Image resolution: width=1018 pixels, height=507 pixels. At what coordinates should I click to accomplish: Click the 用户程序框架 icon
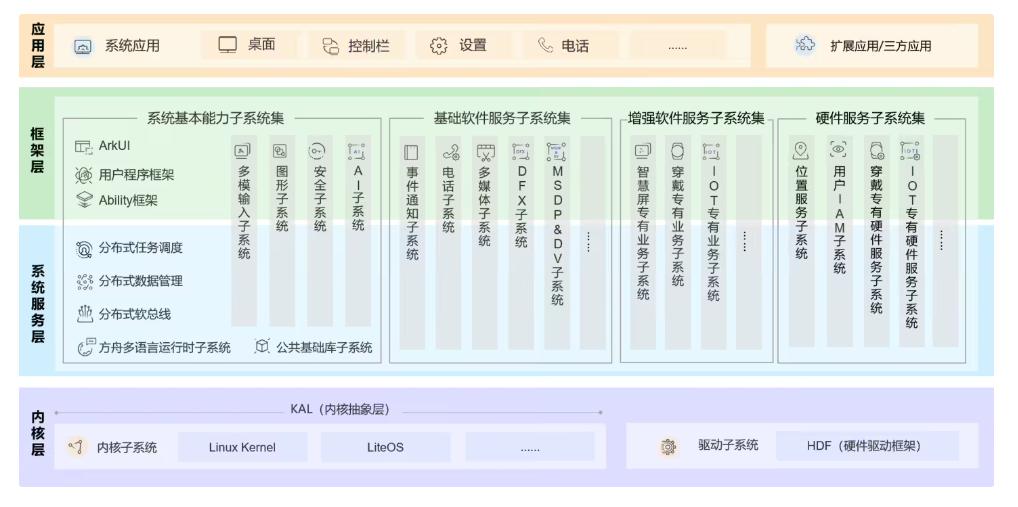84,175
